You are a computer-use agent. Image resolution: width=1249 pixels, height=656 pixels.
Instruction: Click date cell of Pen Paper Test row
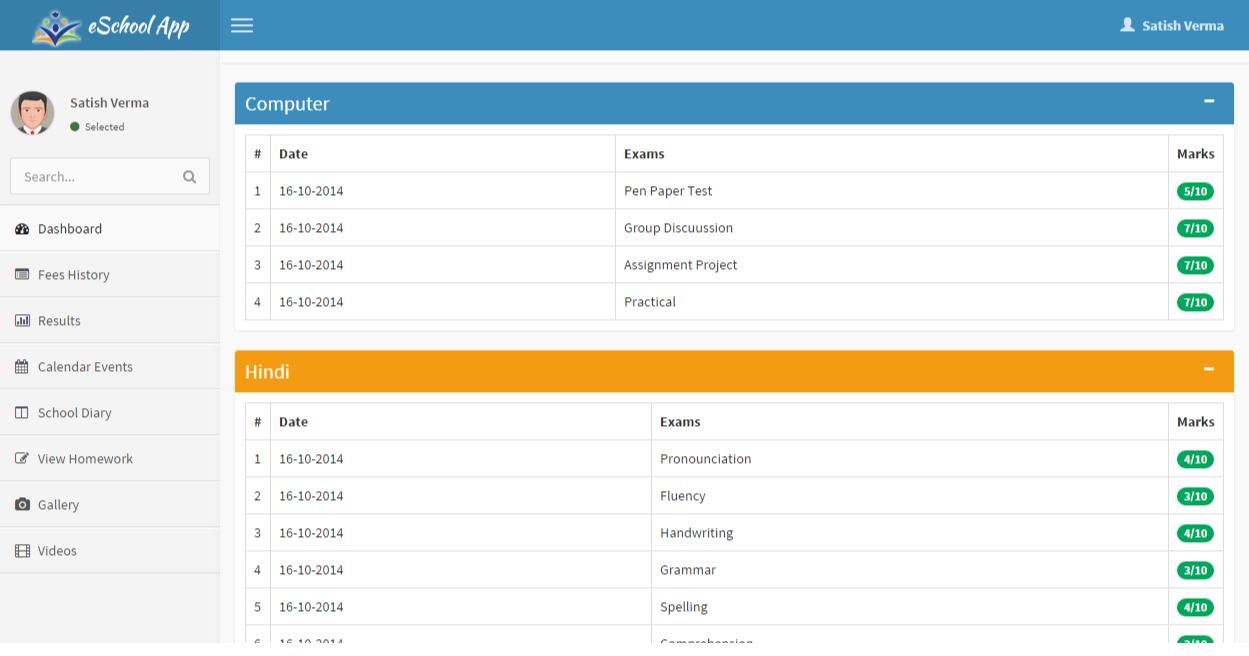point(443,191)
